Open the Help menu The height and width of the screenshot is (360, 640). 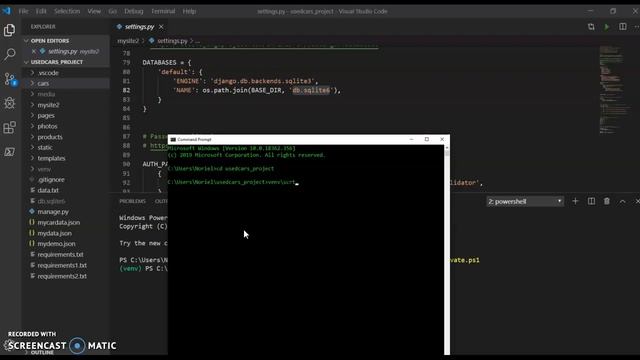coord(189,11)
